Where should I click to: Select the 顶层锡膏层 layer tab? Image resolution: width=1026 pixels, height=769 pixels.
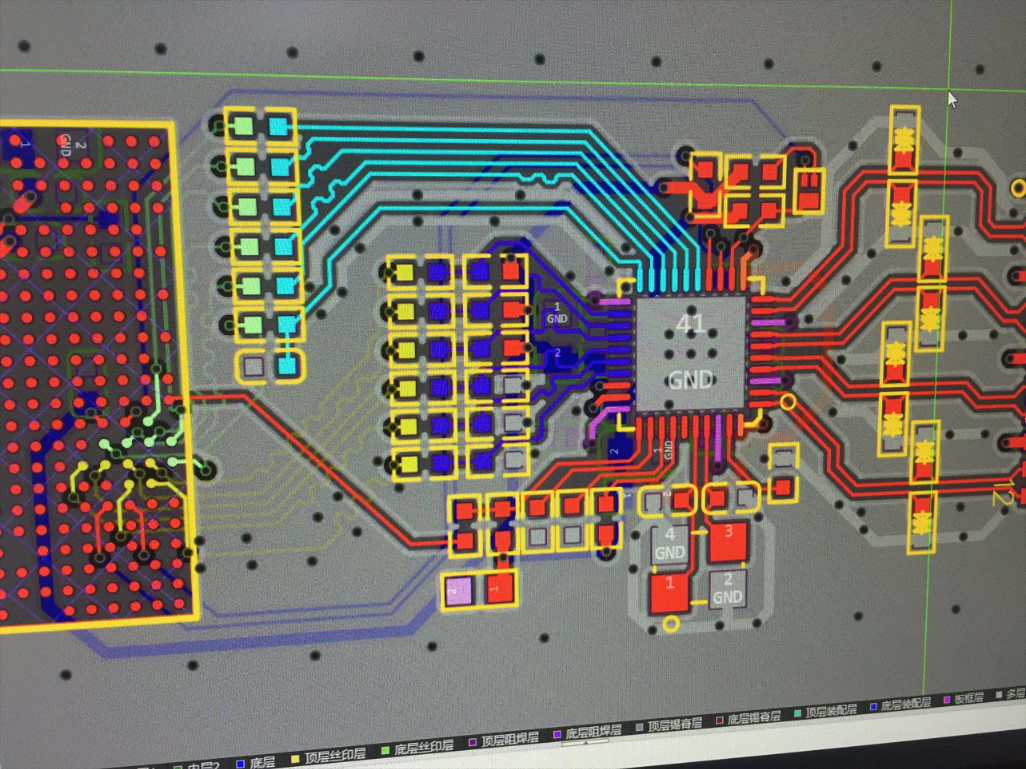[669, 725]
